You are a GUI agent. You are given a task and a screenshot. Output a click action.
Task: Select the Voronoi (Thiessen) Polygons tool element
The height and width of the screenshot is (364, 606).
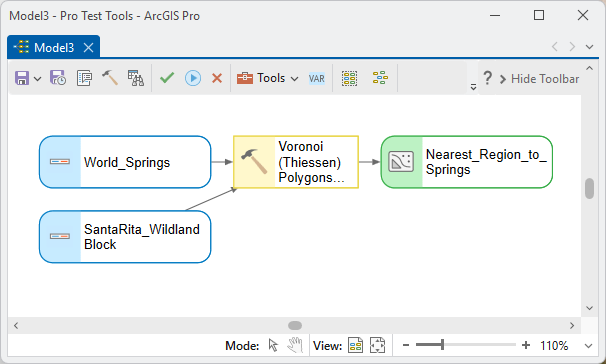click(296, 162)
